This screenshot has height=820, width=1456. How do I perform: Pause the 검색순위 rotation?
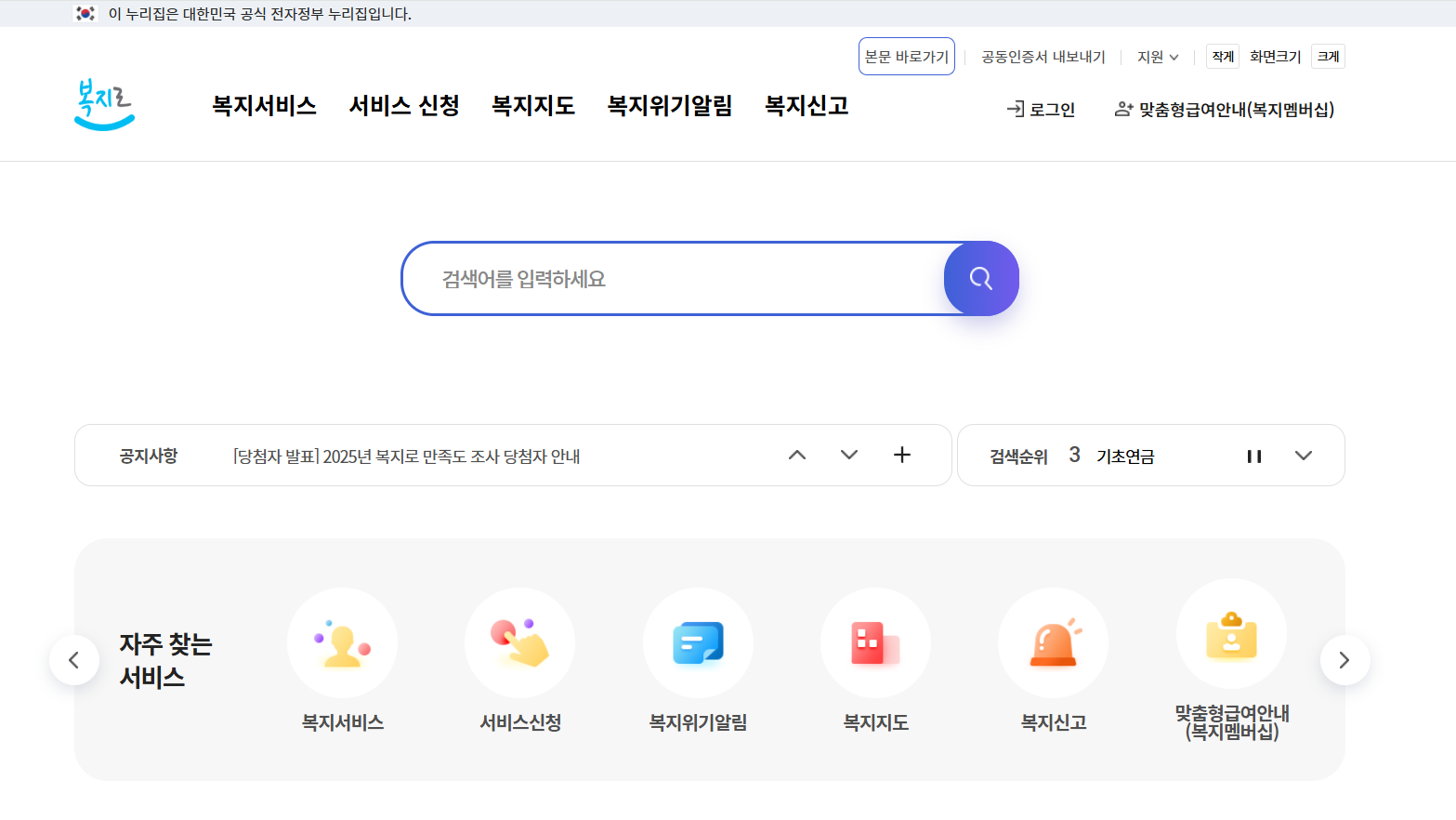(1254, 456)
